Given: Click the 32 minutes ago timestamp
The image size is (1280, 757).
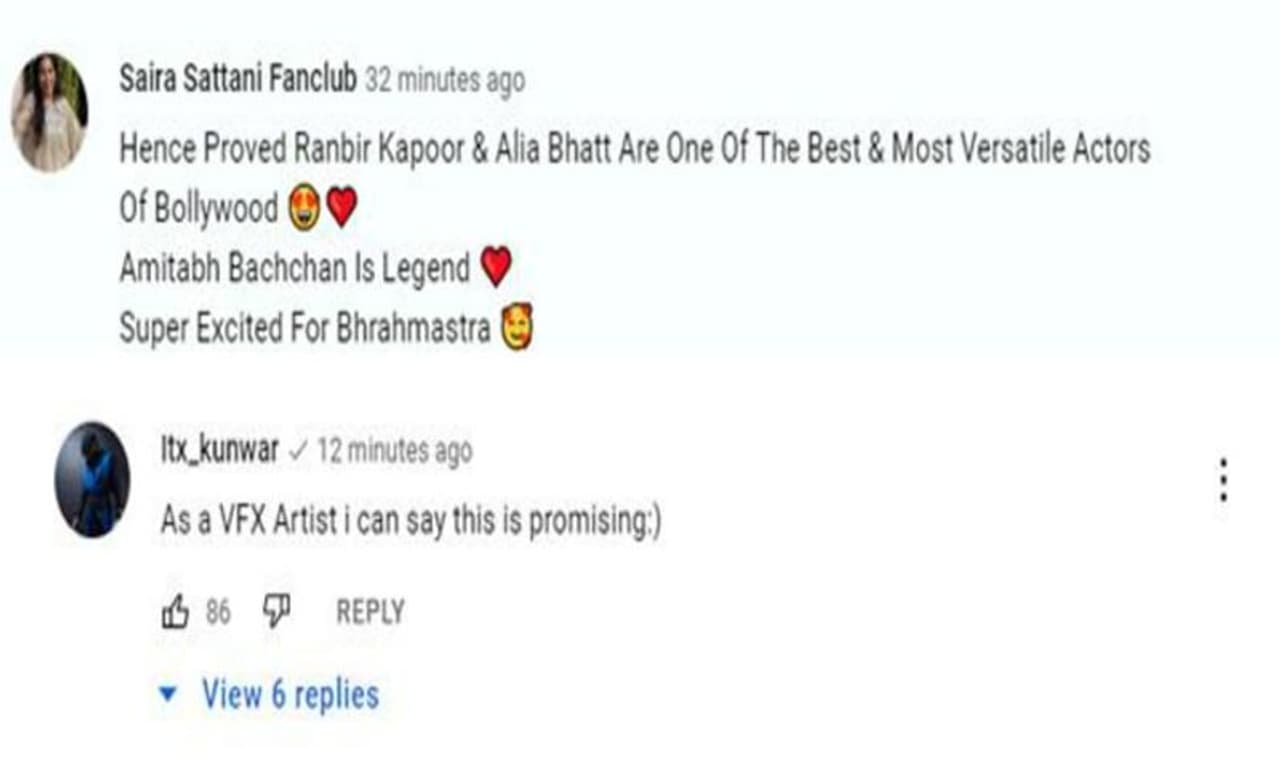Looking at the screenshot, I should coord(445,81).
